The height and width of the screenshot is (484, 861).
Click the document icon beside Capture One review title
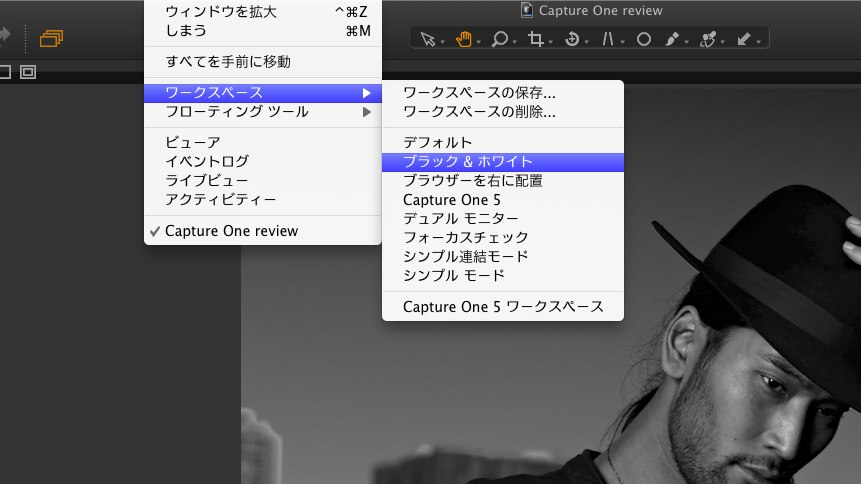point(527,10)
